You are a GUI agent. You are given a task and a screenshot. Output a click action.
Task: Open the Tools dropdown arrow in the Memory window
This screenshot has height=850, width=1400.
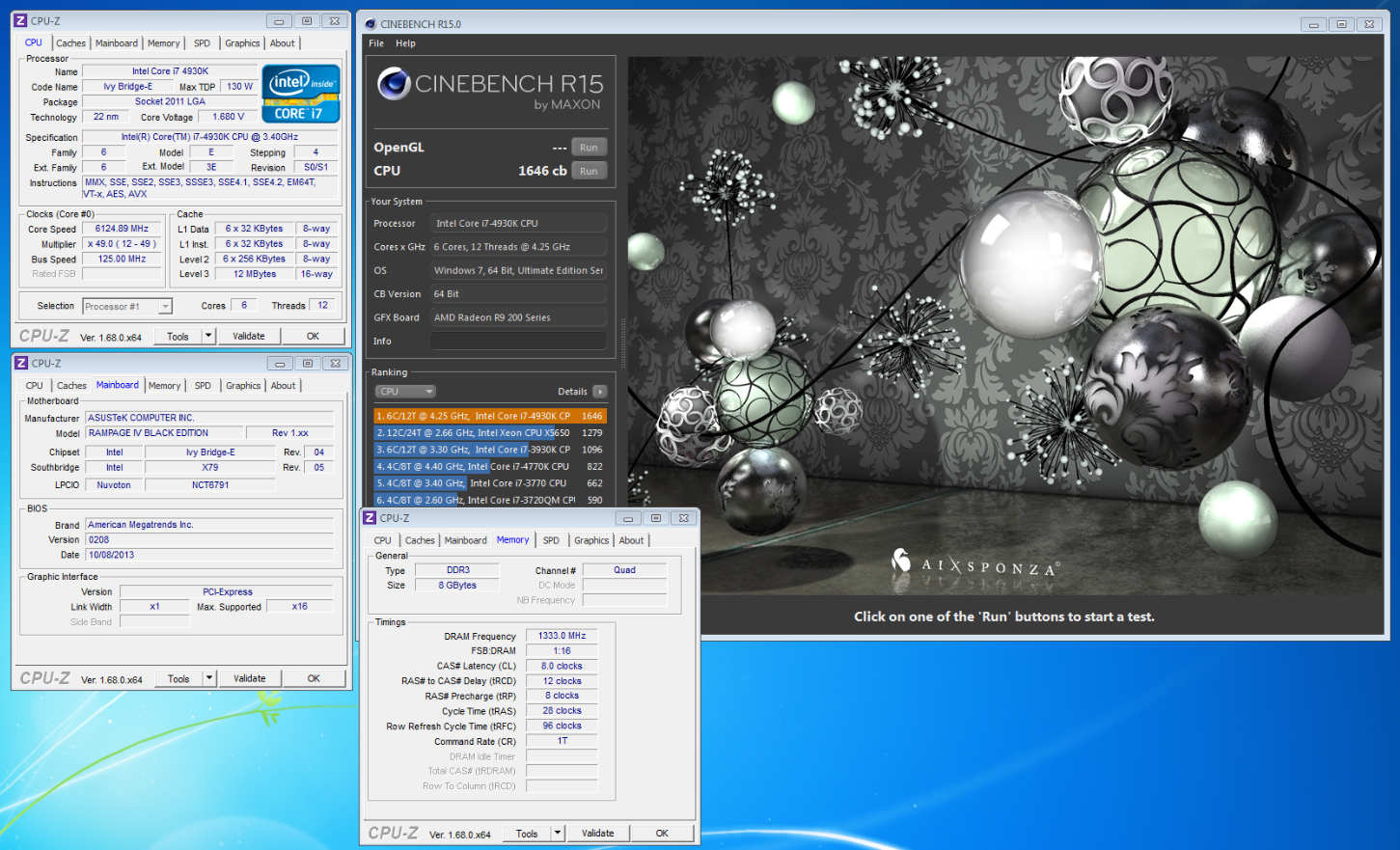558,833
